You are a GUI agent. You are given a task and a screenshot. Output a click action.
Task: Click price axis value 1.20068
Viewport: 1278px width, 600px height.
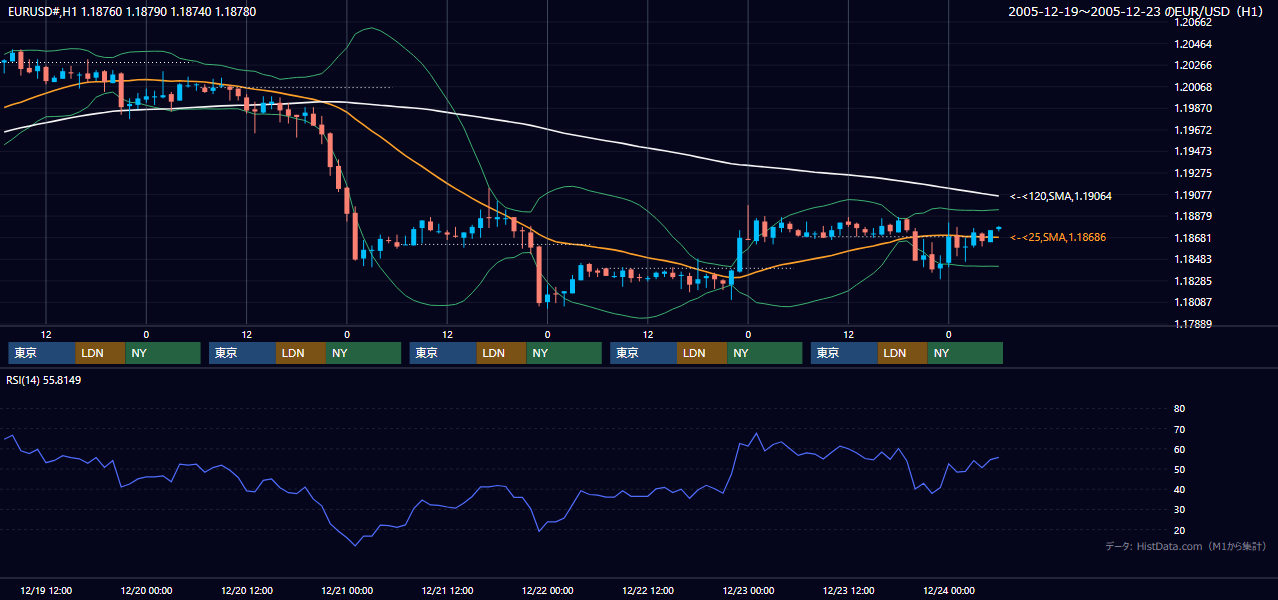point(1193,87)
